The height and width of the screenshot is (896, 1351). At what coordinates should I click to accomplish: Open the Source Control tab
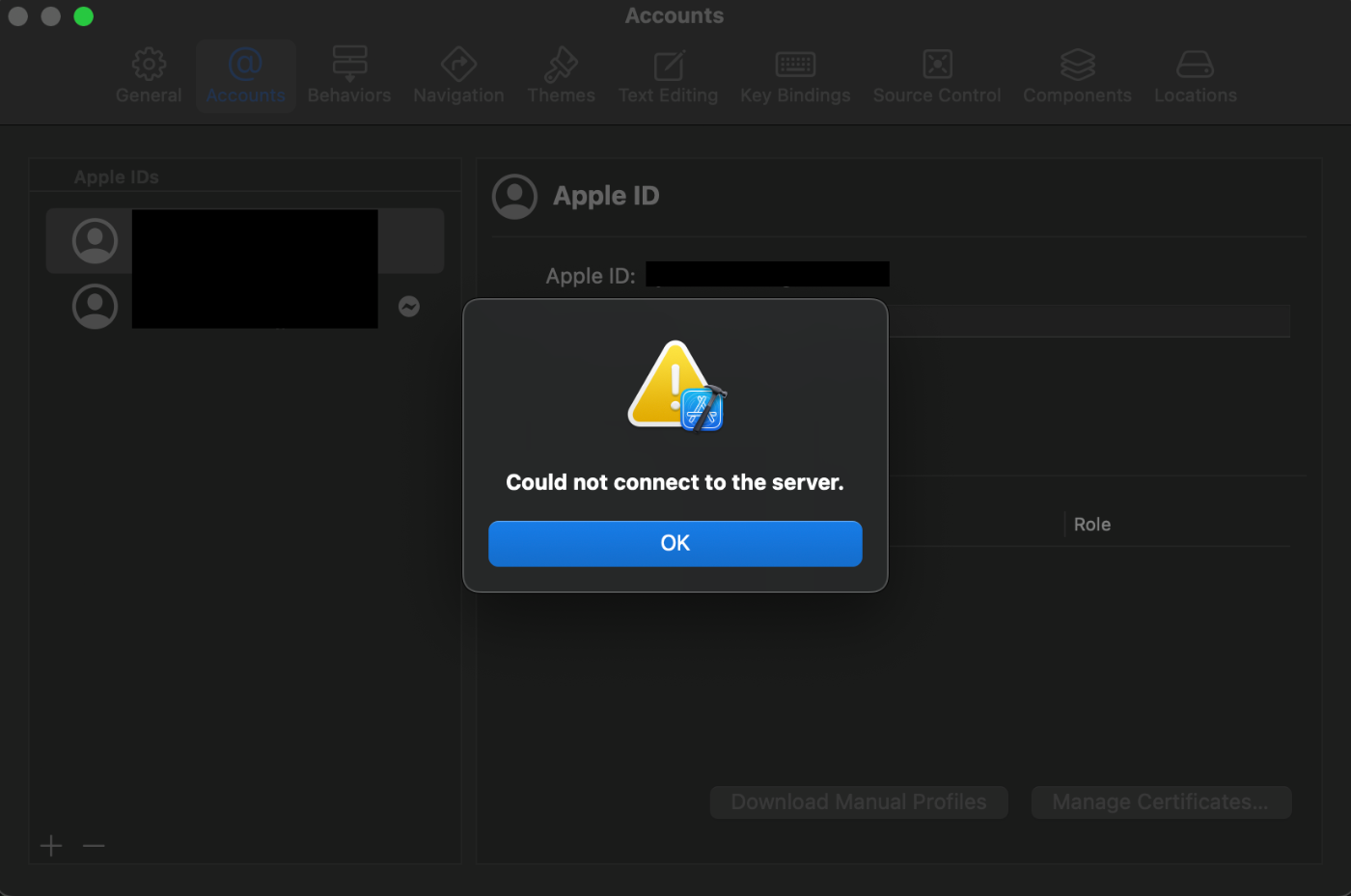pyautogui.click(x=937, y=76)
